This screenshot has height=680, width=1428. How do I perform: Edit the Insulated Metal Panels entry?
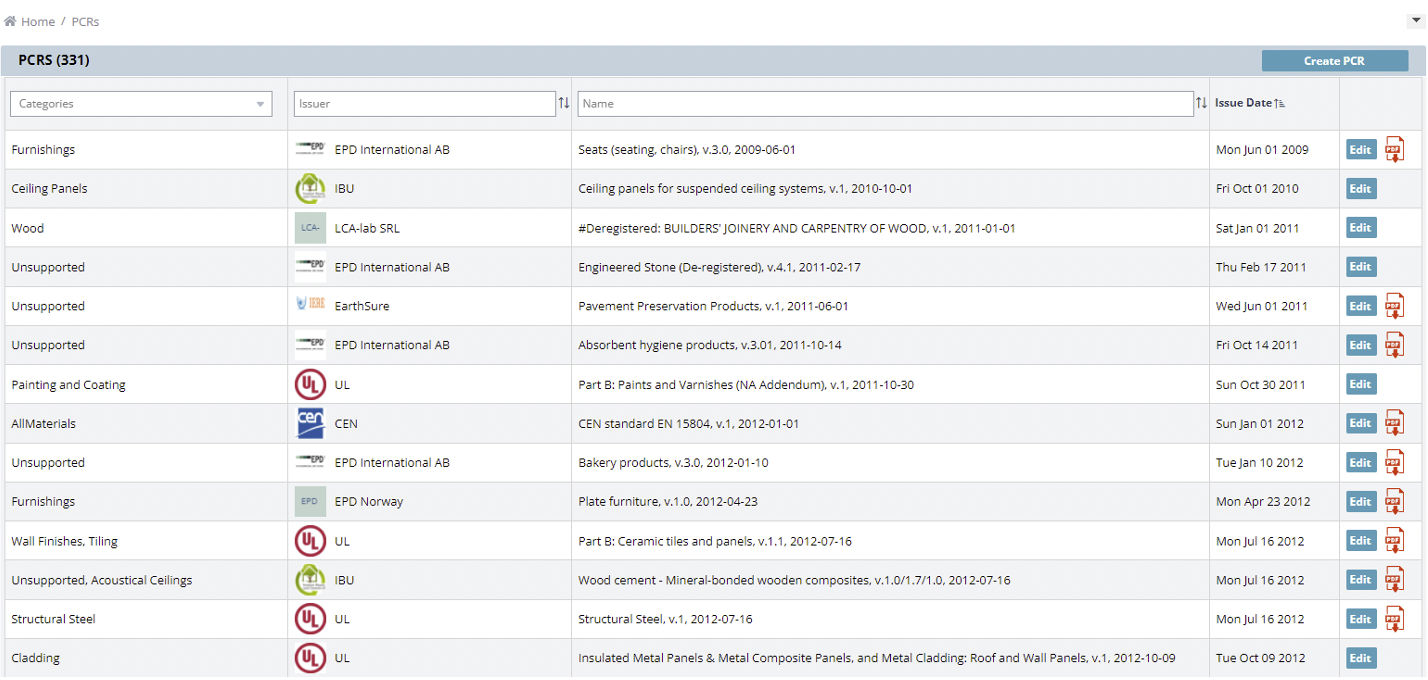click(1360, 658)
